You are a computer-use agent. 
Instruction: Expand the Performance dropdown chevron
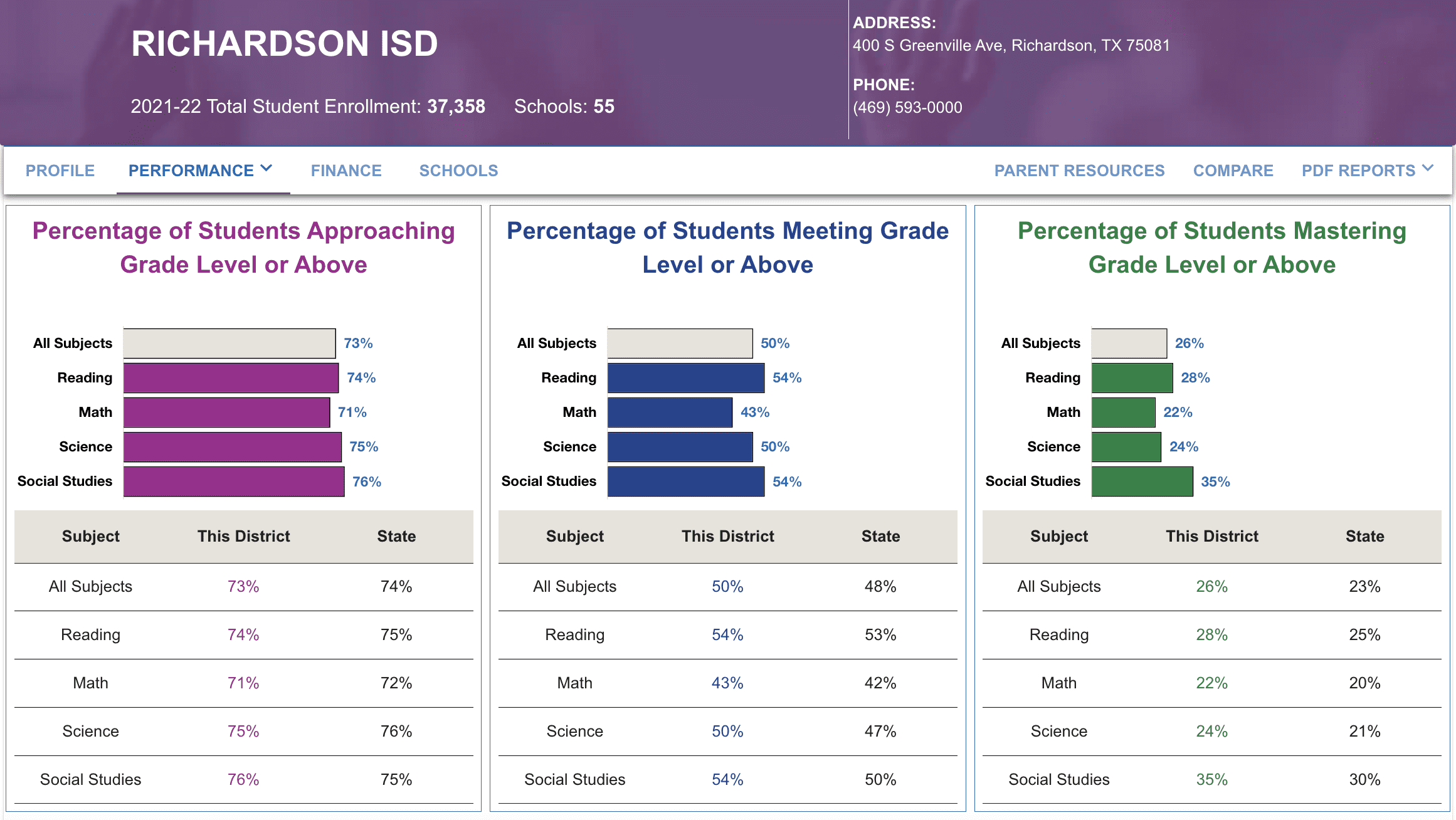coord(266,169)
